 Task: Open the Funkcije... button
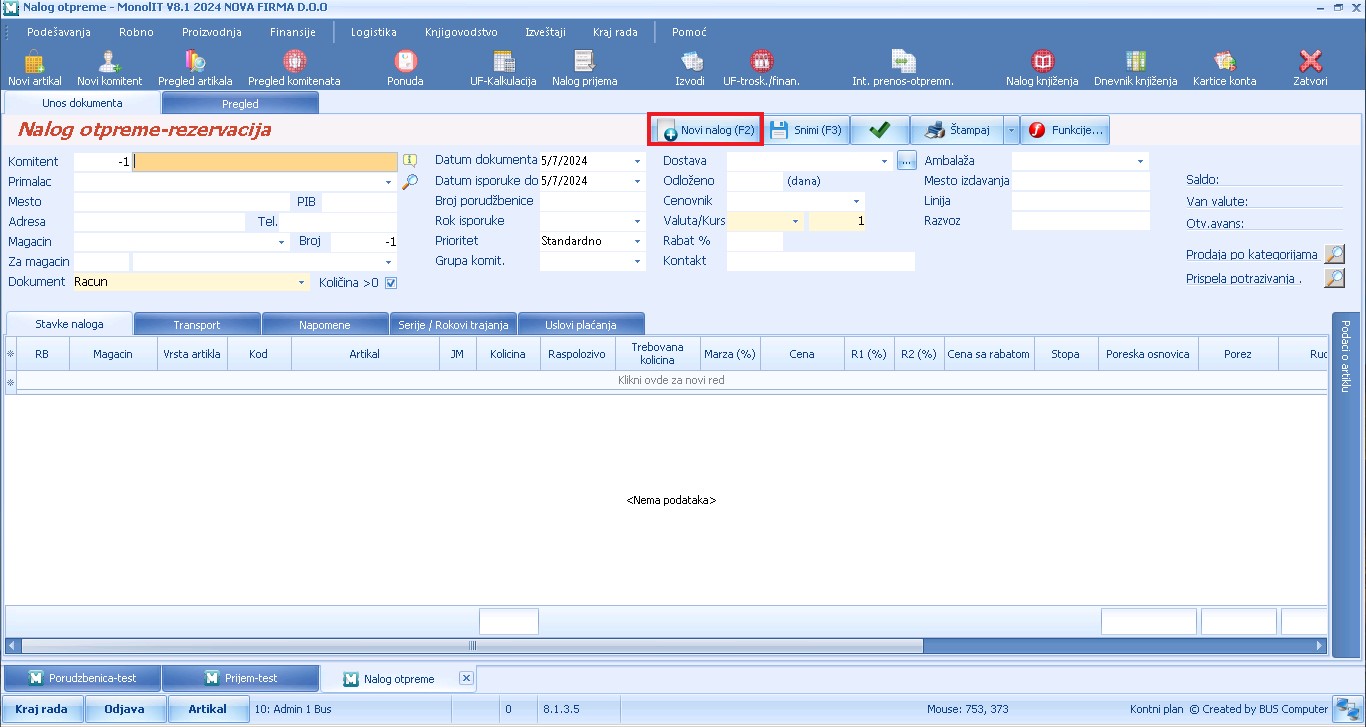1065,130
